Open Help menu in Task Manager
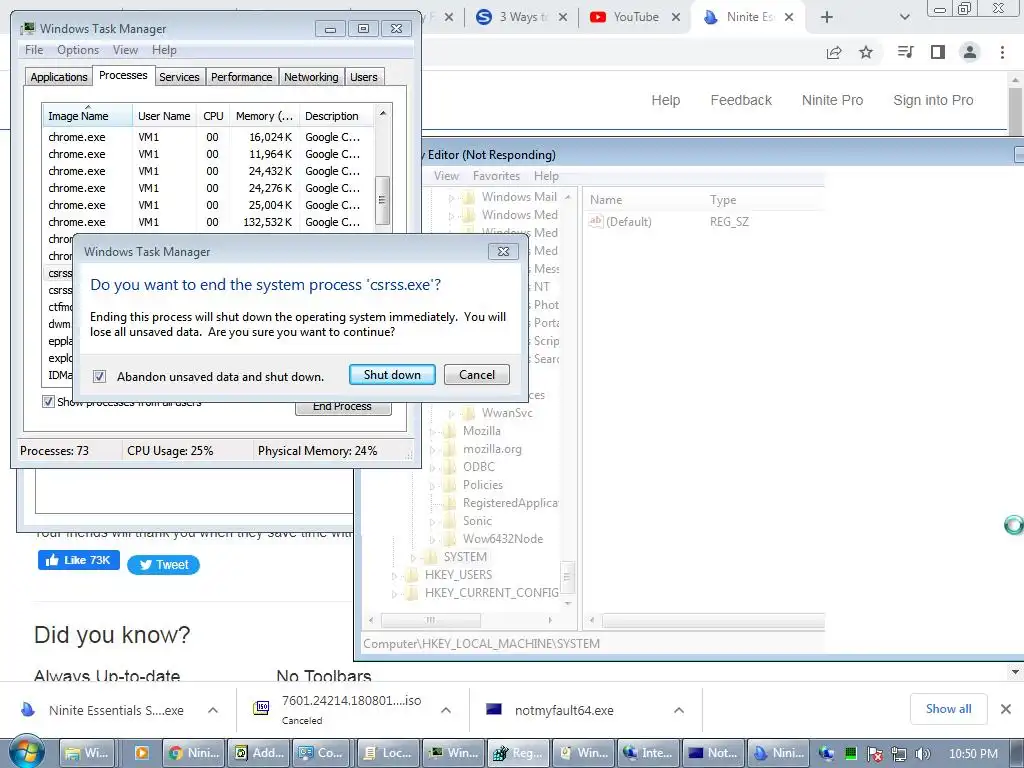Image resolution: width=1024 pixels, height=768 pixels. [x=164, y=50]
